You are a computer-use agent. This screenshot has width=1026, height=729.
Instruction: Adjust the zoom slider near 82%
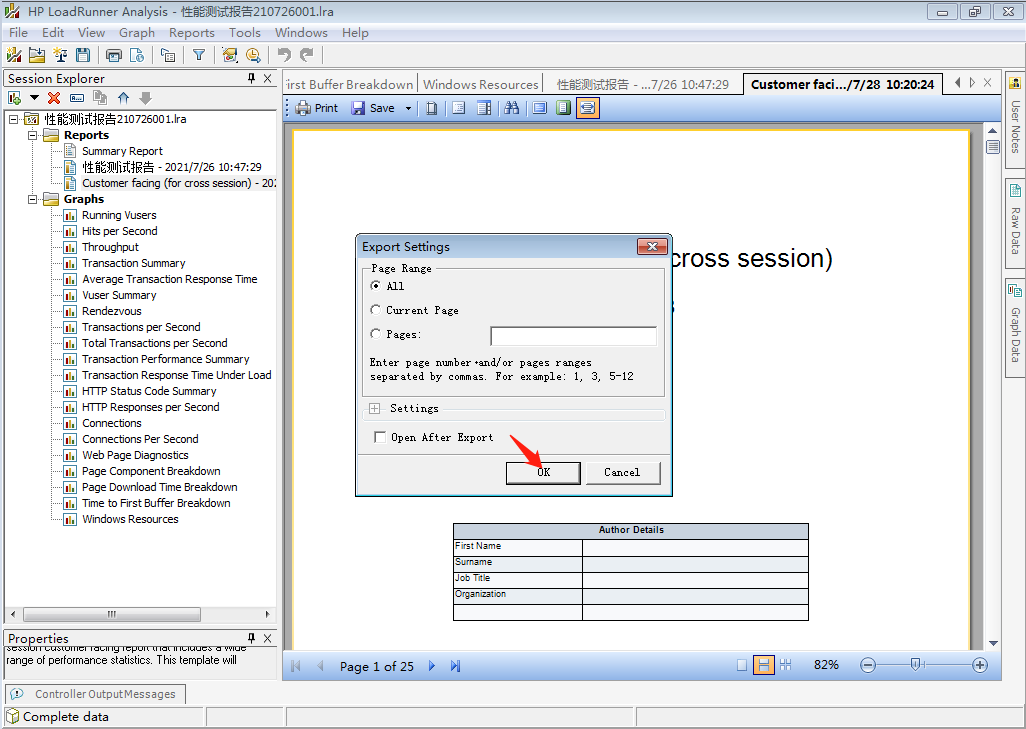[916, 664]
